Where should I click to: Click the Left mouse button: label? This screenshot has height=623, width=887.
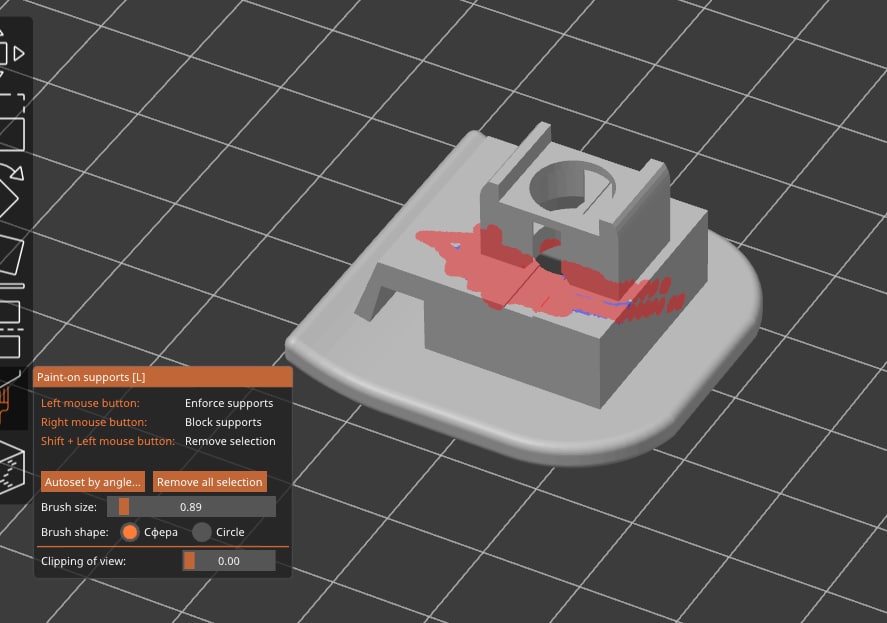[x=90, y=403]
